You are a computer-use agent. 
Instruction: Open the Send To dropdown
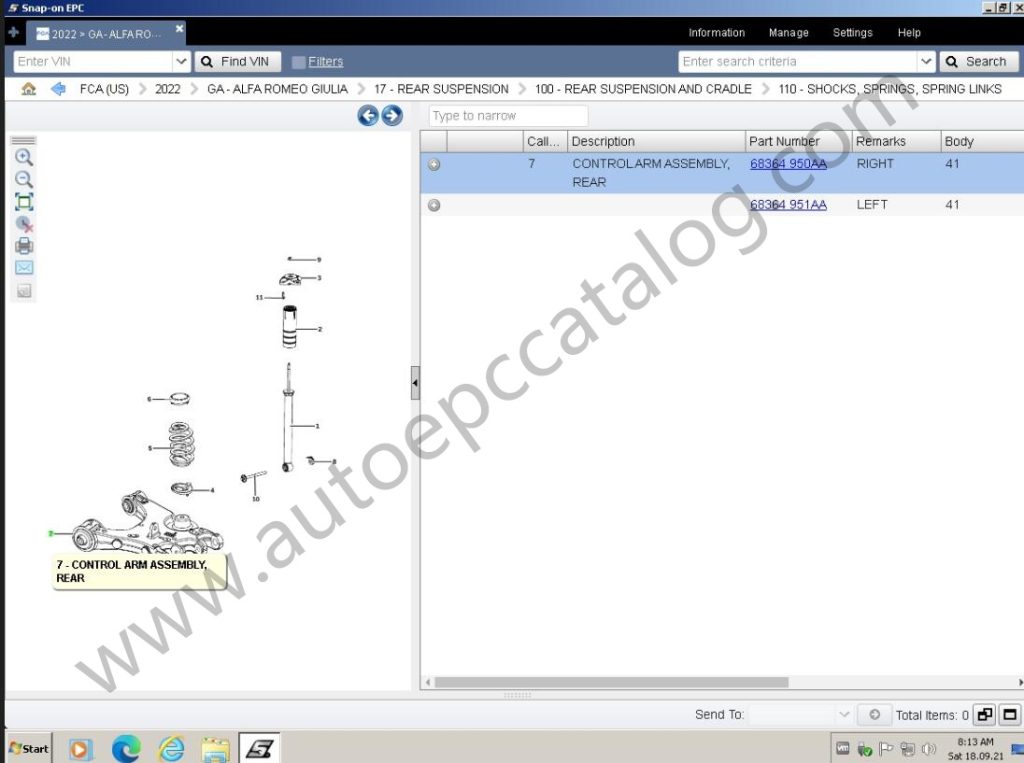click(x=846, y=714)
